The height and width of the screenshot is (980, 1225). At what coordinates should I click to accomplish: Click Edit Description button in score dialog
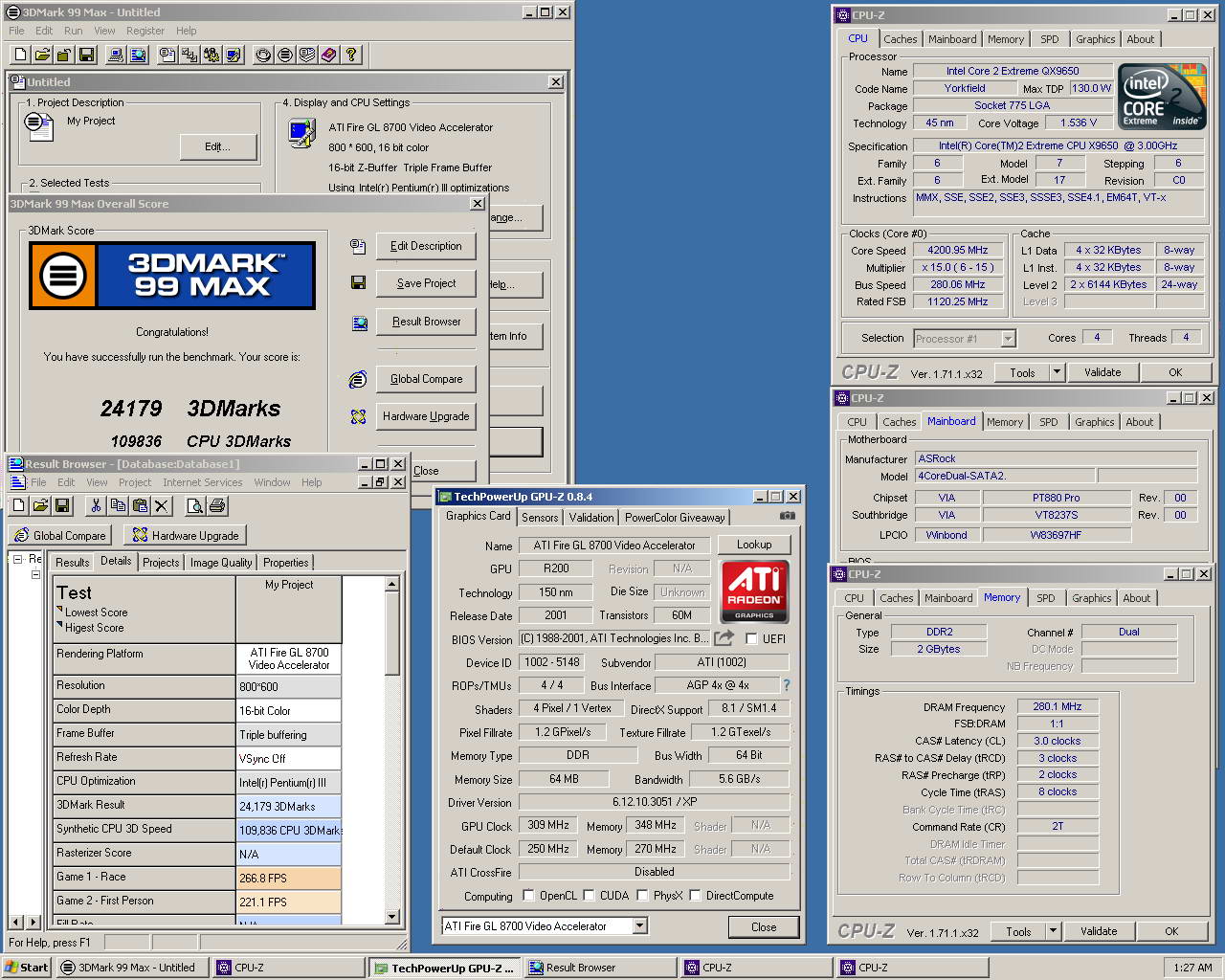click(x=426, y=246)
